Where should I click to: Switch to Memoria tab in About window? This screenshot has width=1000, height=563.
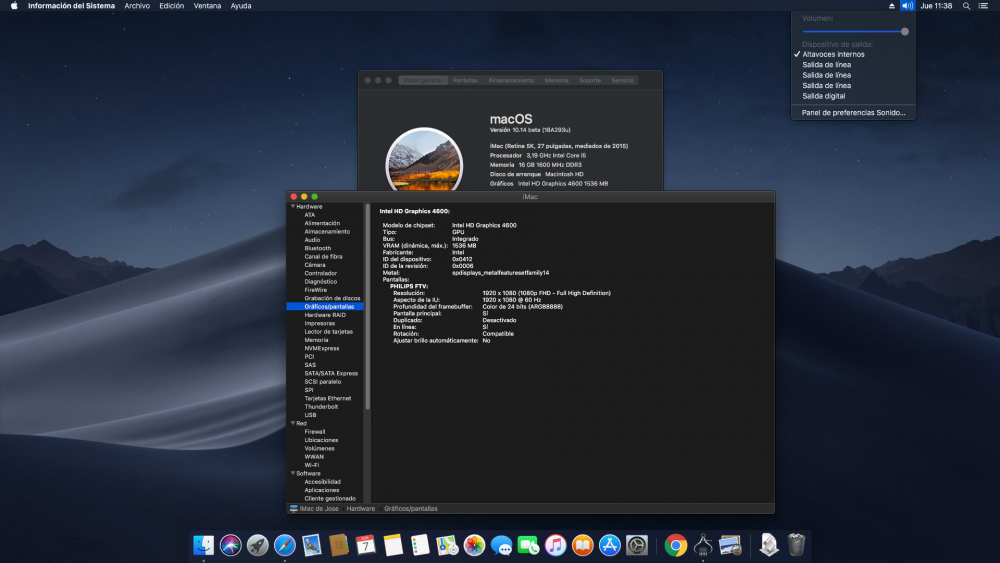556,80
